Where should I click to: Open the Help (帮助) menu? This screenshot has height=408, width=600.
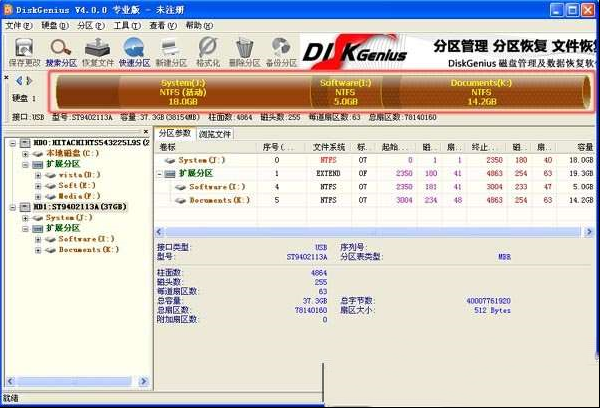click(199, 26)
